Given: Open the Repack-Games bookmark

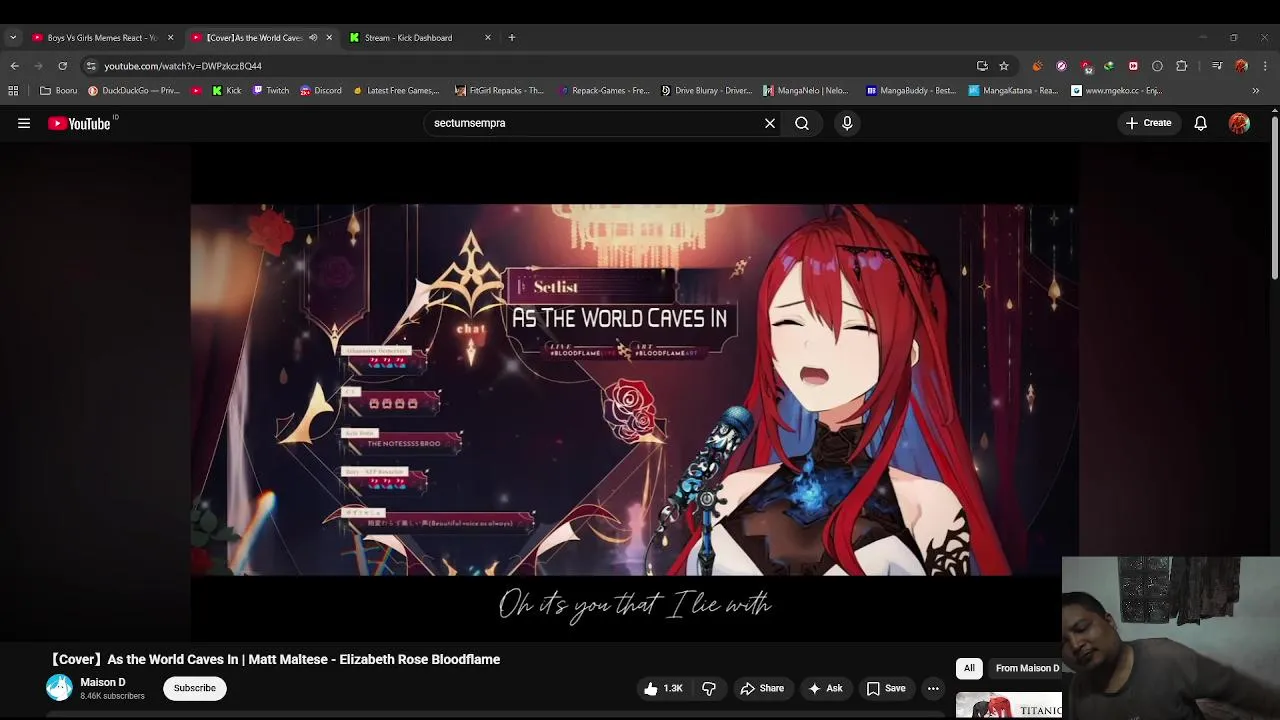Looking at the screenshot, I should [x=604, y=90].
